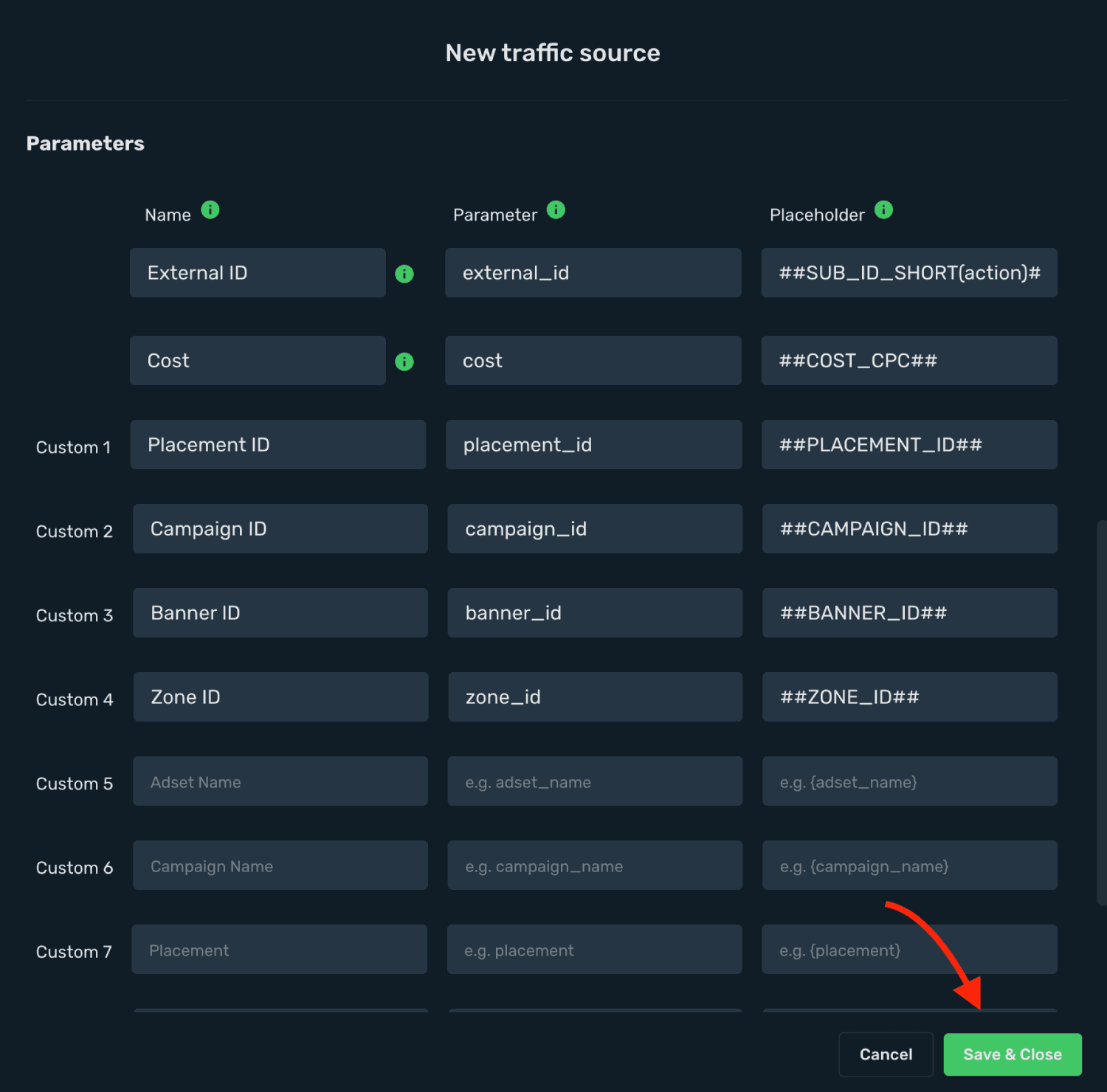The width and height of the screenshot is (1107, 1092).
Task: Edit the ##BANNER_ID## placeholder field
Action: coord(910,613)
